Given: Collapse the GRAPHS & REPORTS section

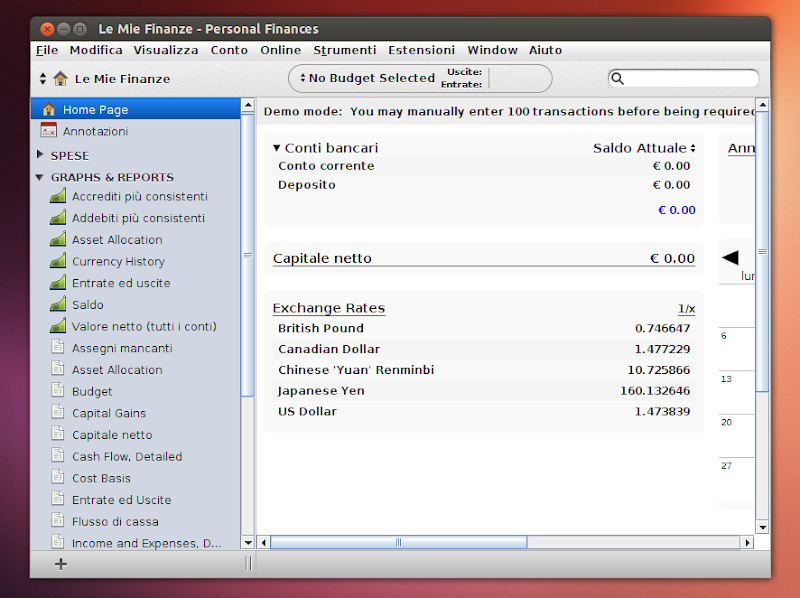Looking at the screenshot, I should point(39,177).
